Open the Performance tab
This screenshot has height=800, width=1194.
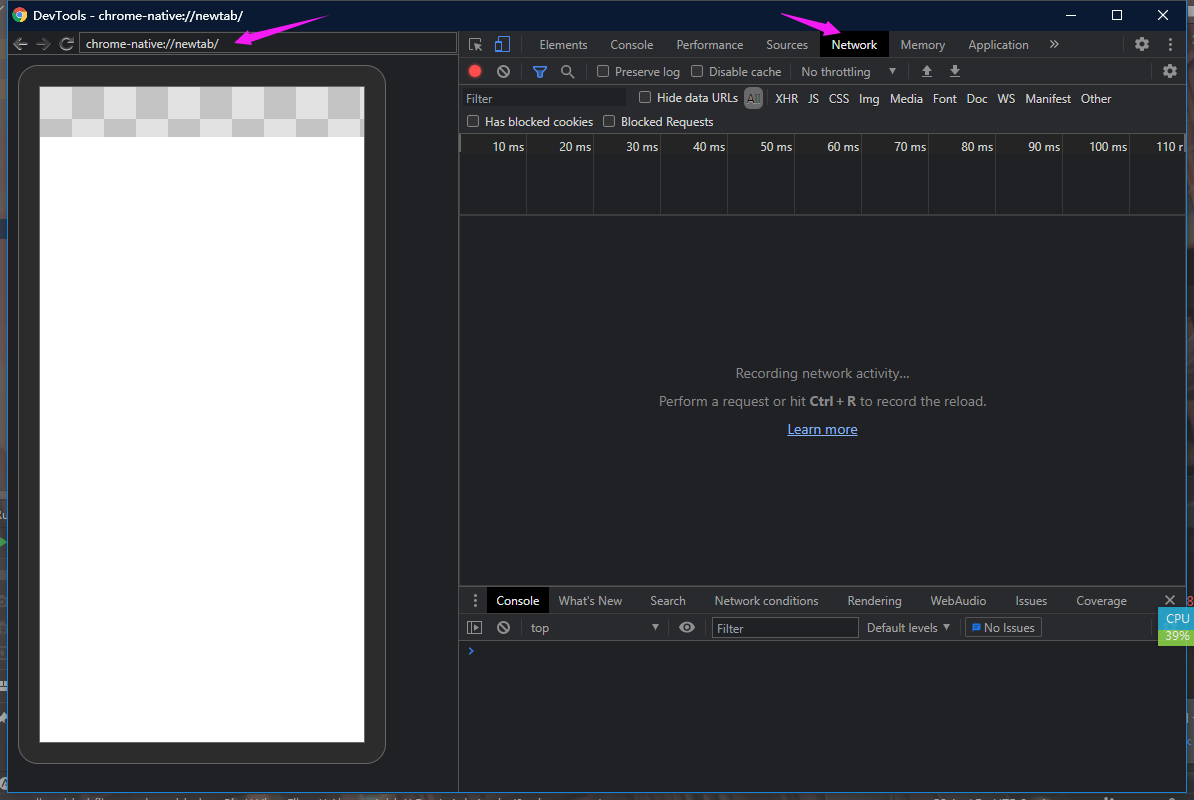point(710,45)
